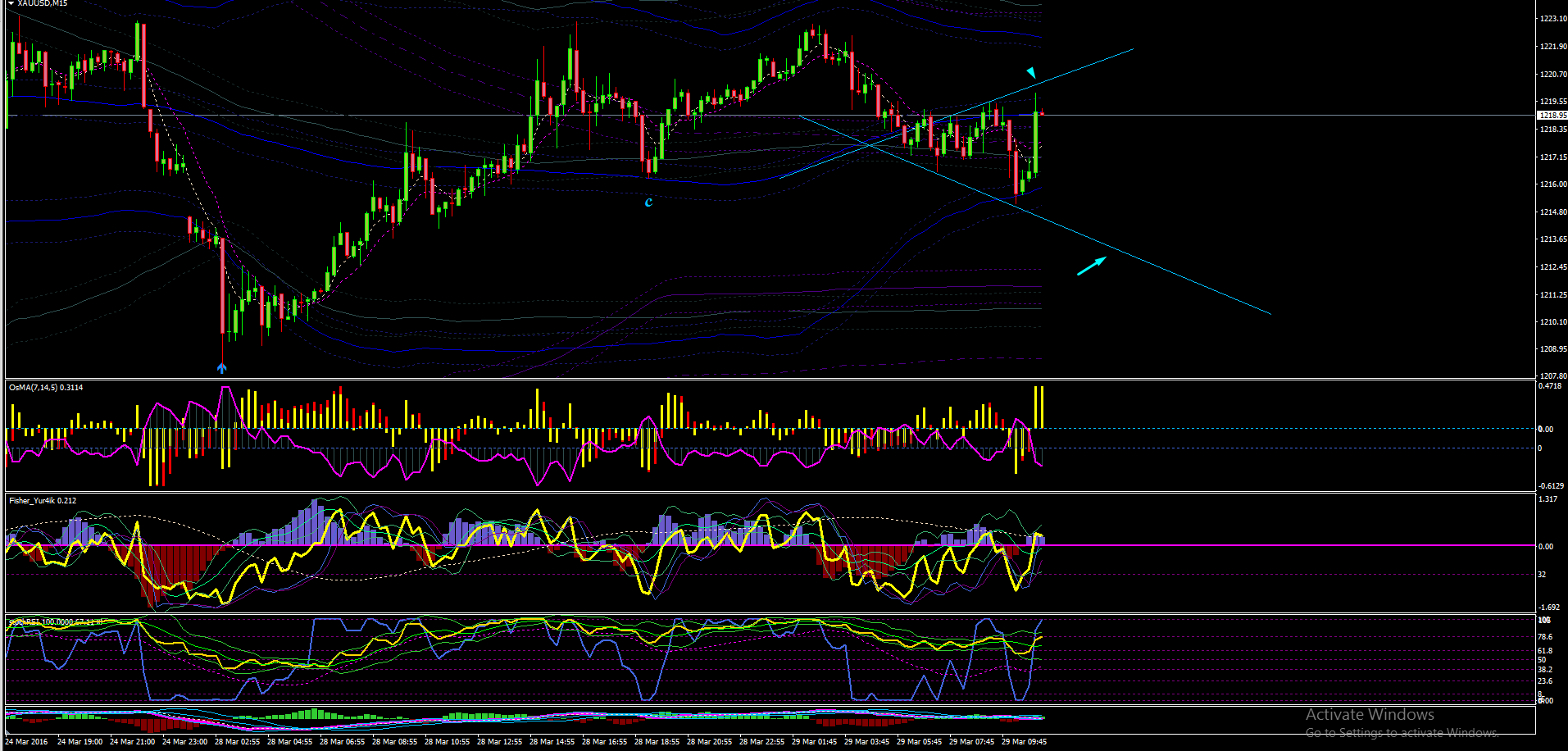Click the OsMA scale value -0.6129
The height and width of the screenshot is (751, 1568).
[1551, 486]
